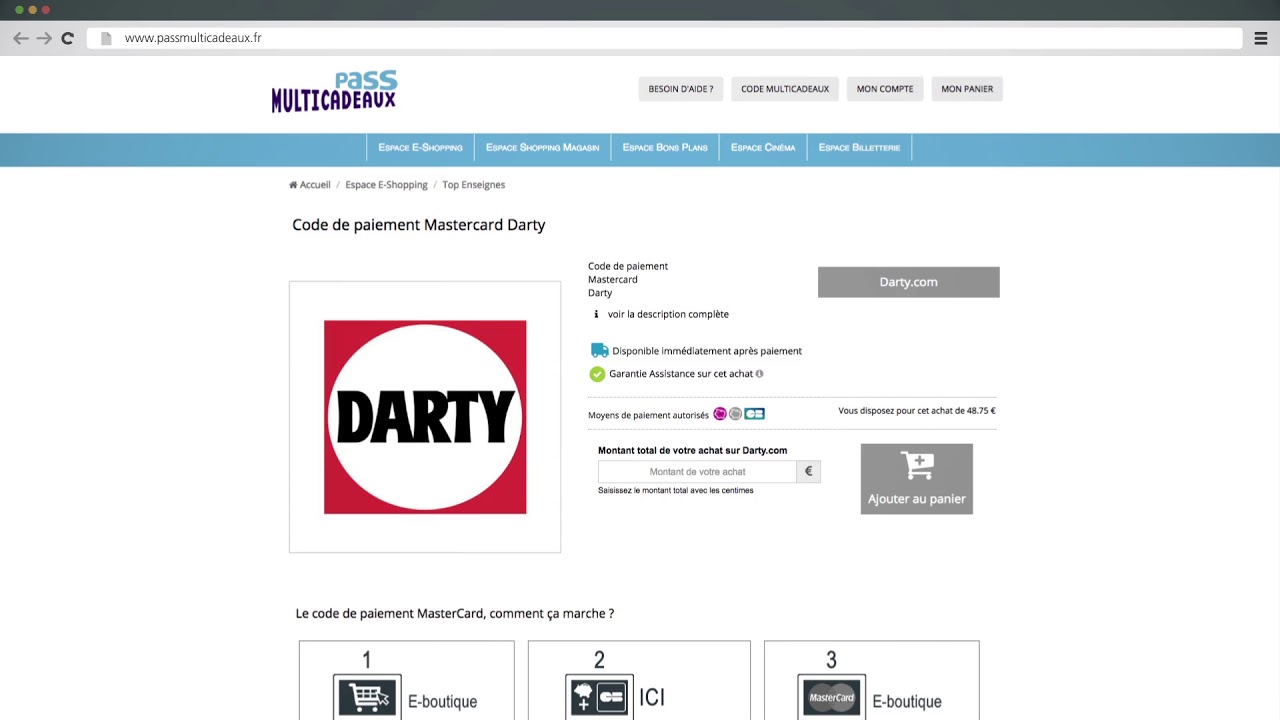
Task: Click the Darty.com button
Action: coord(908,282)
